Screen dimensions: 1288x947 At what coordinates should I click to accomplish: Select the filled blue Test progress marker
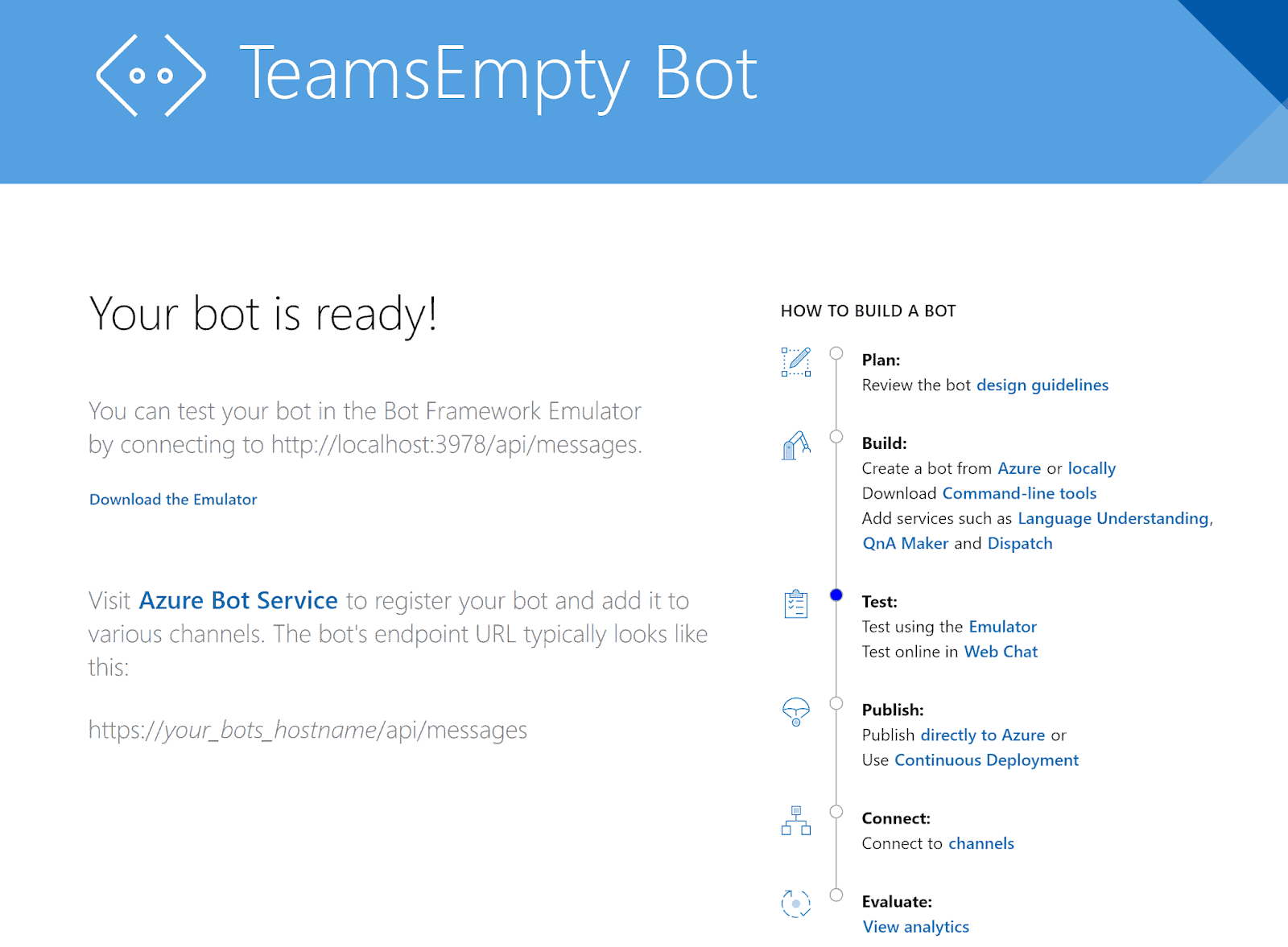pyautogui.click(x=836, y=595)
